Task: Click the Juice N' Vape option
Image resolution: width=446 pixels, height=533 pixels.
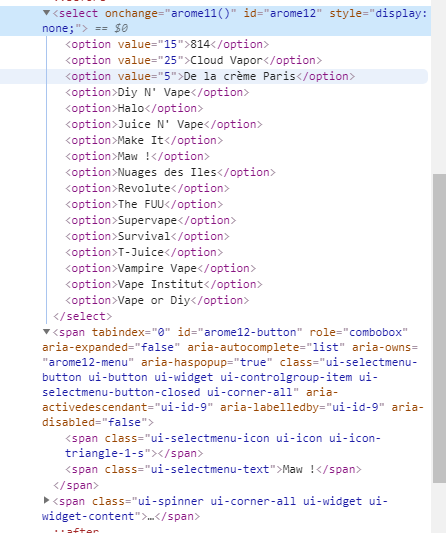Action: pos(164,124)
